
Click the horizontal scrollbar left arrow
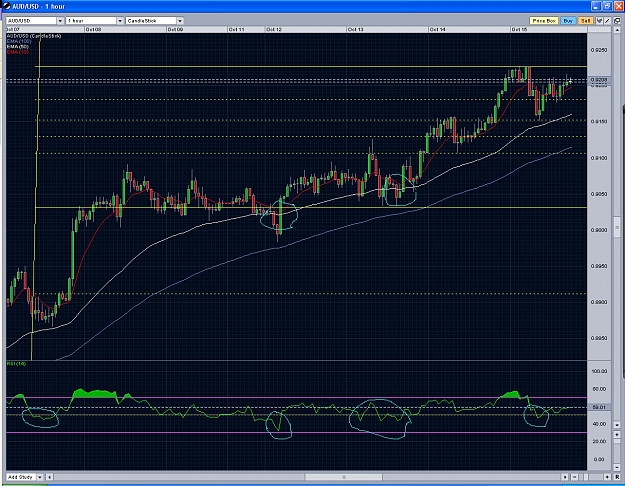tap(49, 477)
